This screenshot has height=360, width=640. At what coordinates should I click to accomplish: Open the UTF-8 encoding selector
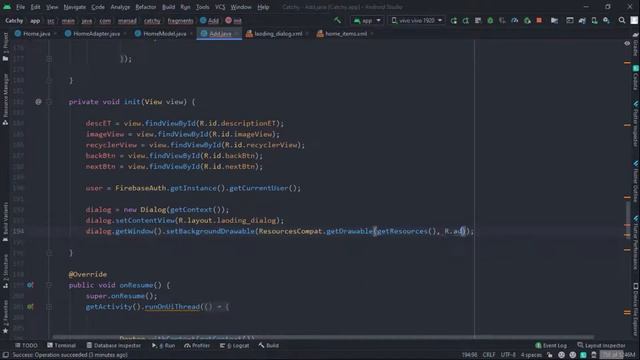point(508,355)
